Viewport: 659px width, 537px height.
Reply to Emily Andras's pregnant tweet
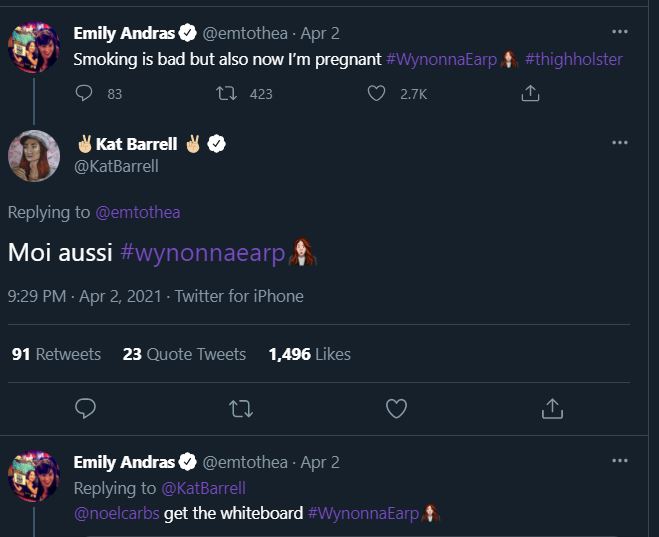point(85,94)
